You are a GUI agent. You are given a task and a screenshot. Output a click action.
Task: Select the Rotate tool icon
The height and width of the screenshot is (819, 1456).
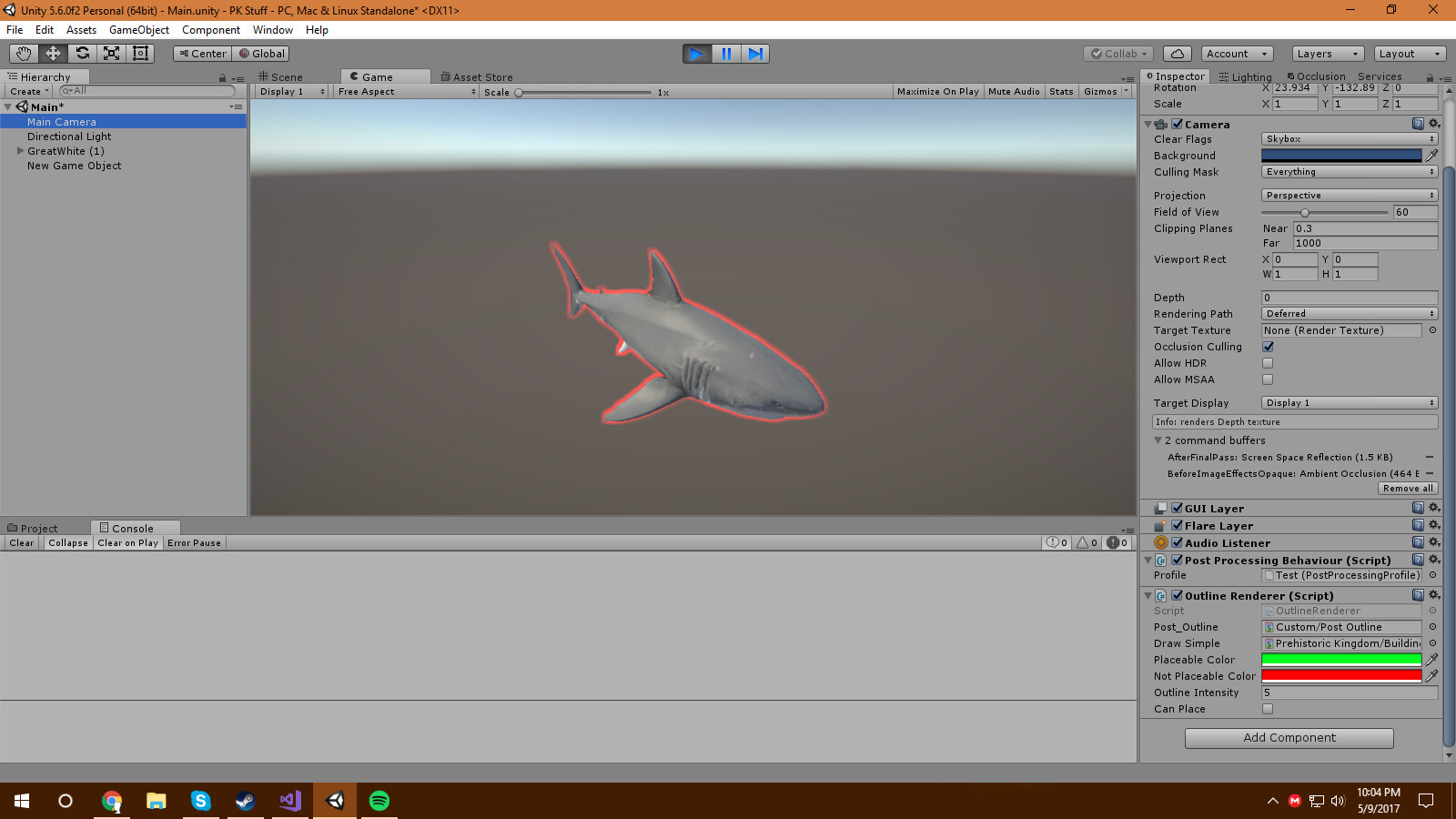point(82,54)
